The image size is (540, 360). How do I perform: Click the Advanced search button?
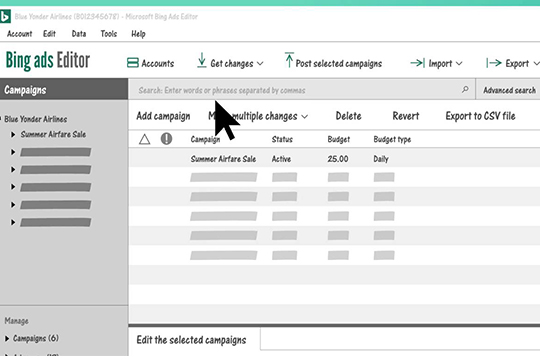509,90
